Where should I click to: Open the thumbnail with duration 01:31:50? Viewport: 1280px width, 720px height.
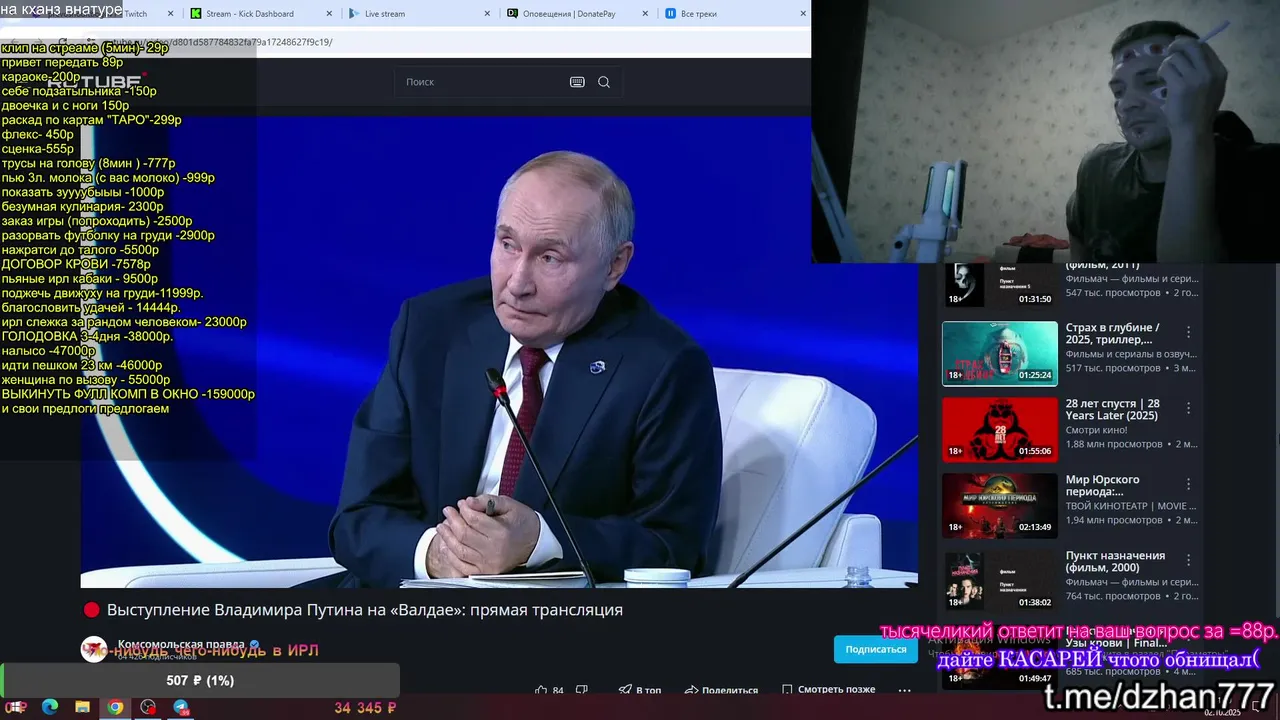[999, 284]
